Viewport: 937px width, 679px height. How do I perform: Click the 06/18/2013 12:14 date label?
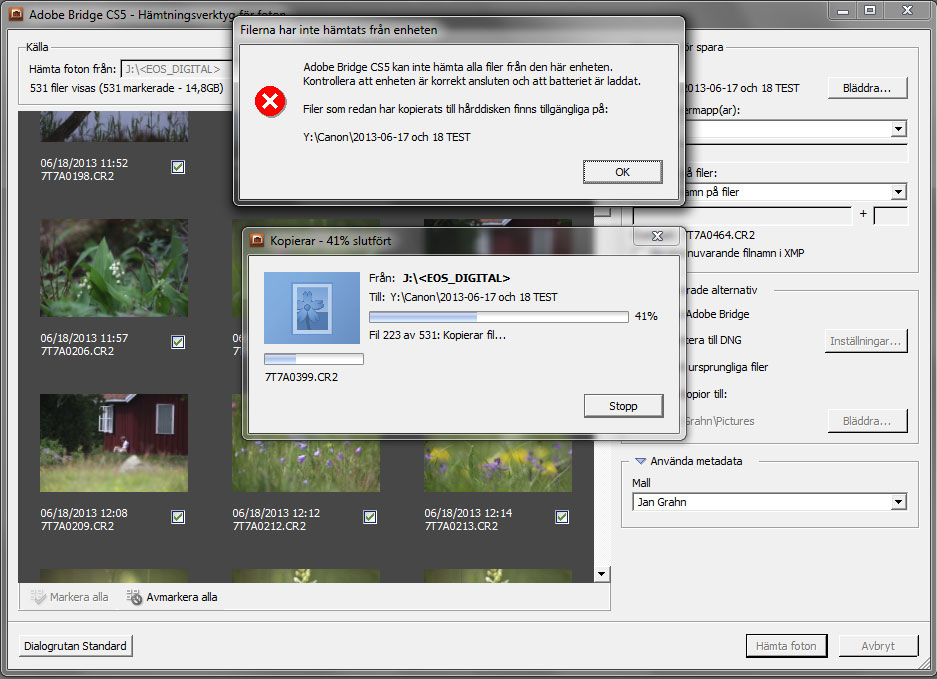pyautogui.click(x=468, y=513)
